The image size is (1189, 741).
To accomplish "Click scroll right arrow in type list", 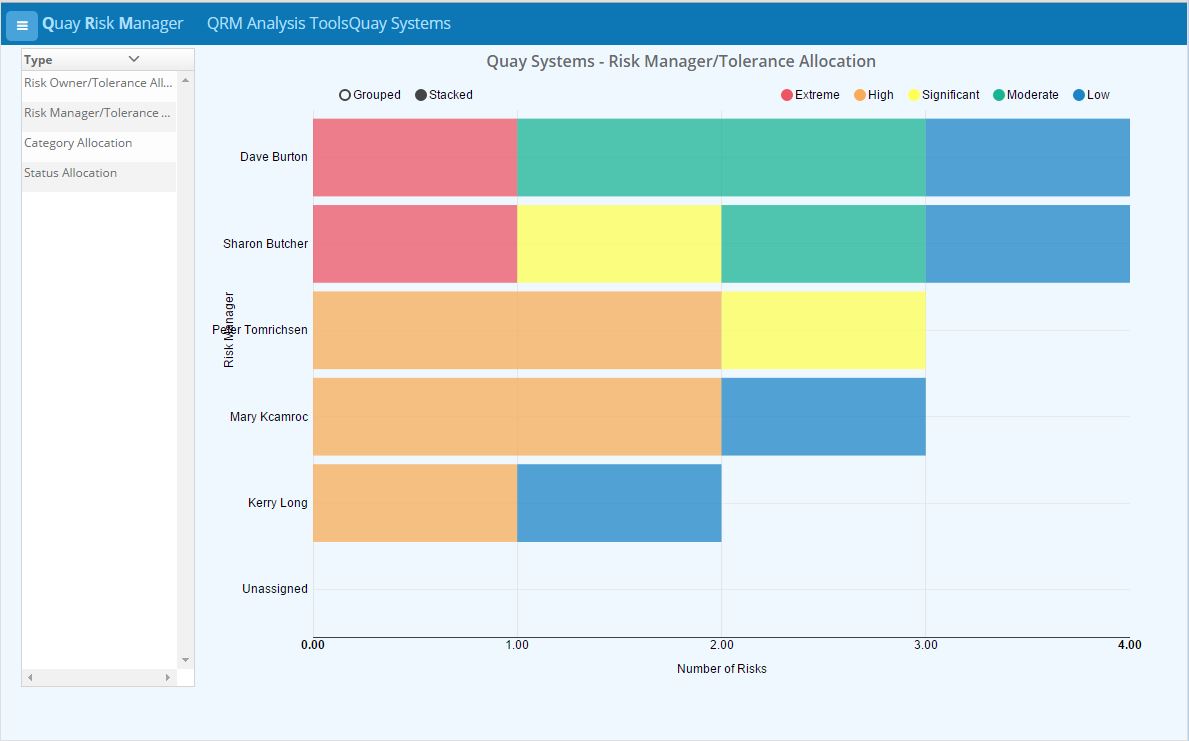I will pos(168,677).
